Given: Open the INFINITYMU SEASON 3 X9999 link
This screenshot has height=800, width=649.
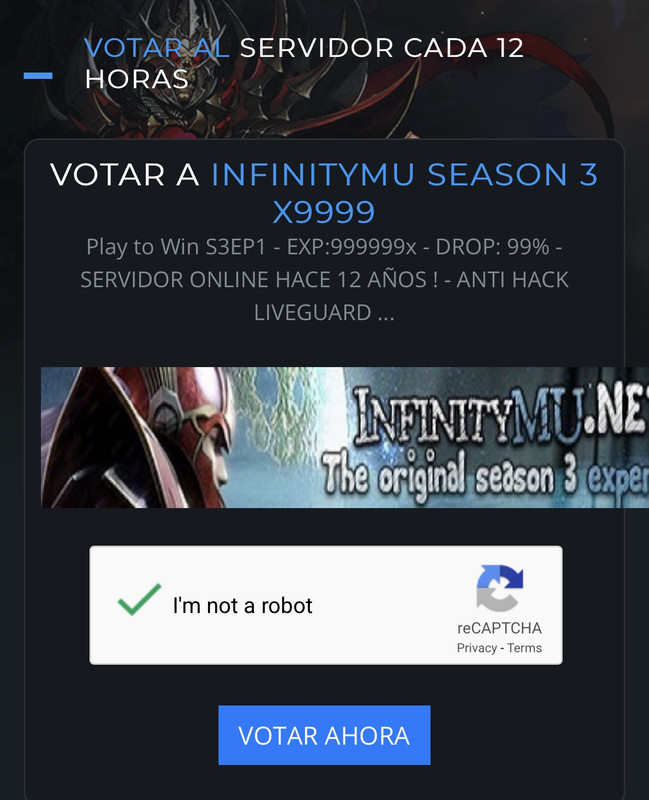Looking at the screenshot, I should [x=404, y=193].
